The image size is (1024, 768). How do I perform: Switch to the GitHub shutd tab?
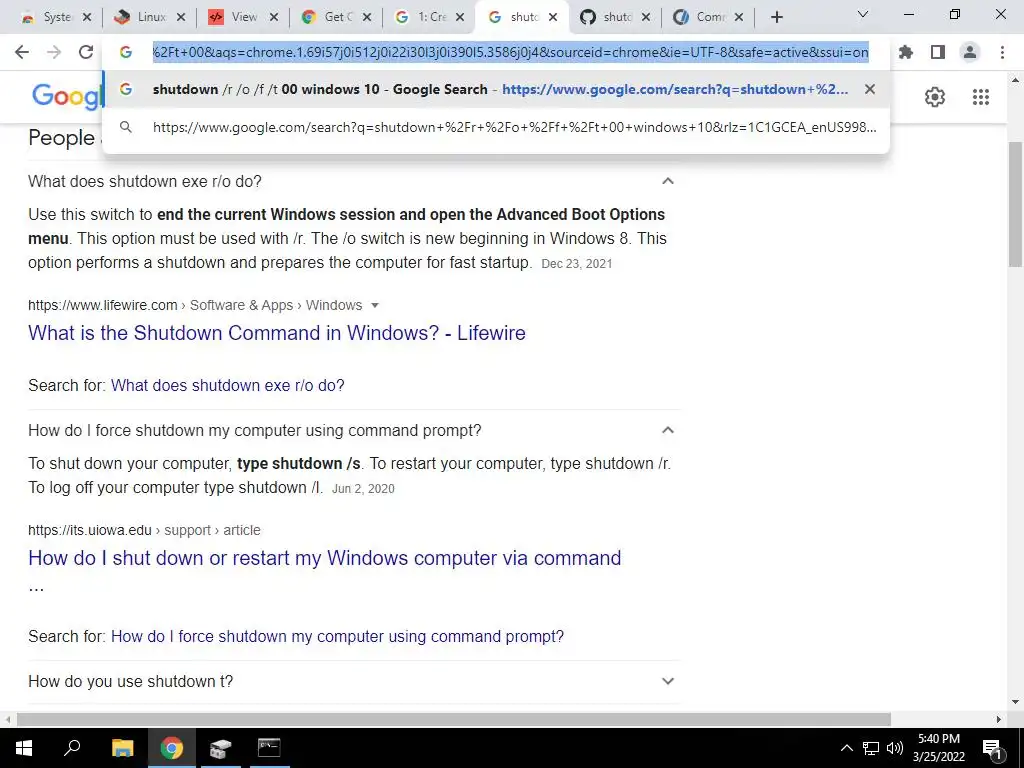tap(615, 17)
